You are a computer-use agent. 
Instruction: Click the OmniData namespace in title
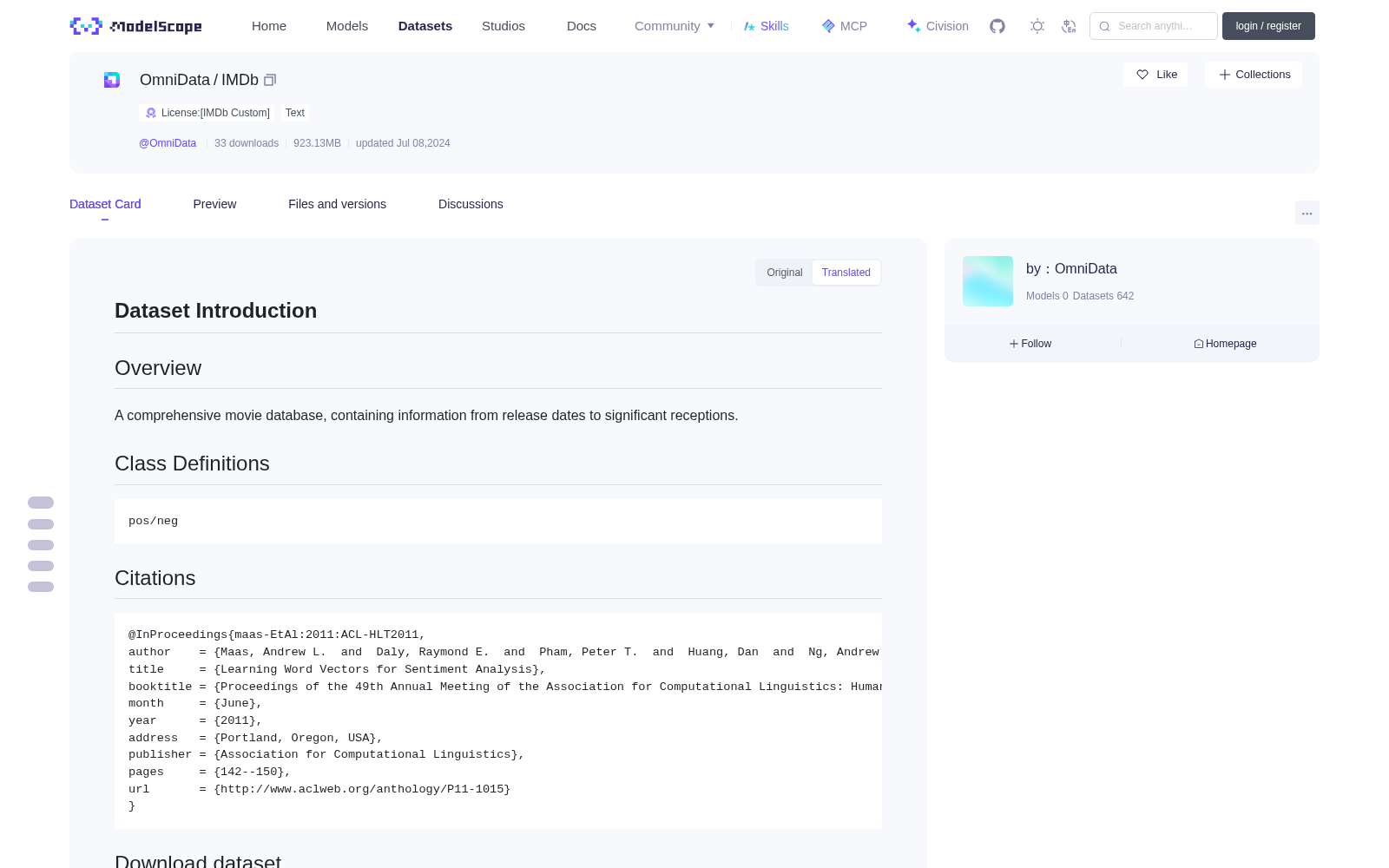174,80
